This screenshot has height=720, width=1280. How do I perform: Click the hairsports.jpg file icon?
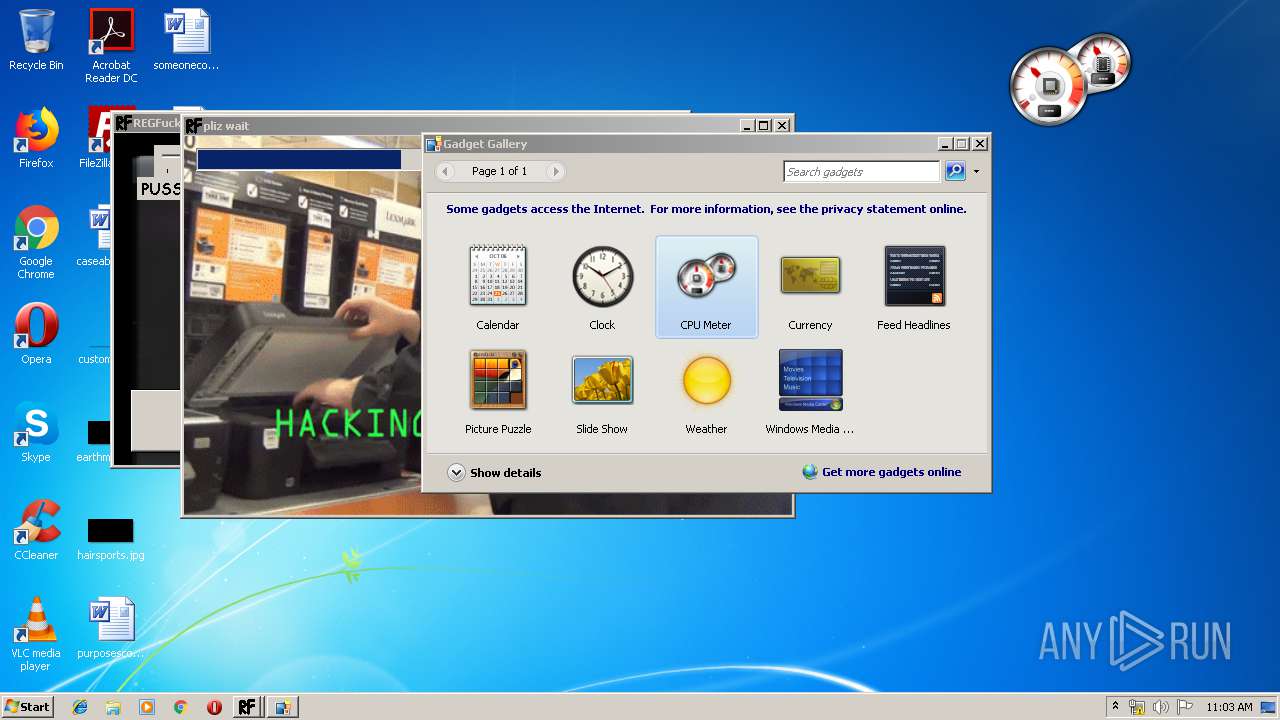click(x=111, y=538)
